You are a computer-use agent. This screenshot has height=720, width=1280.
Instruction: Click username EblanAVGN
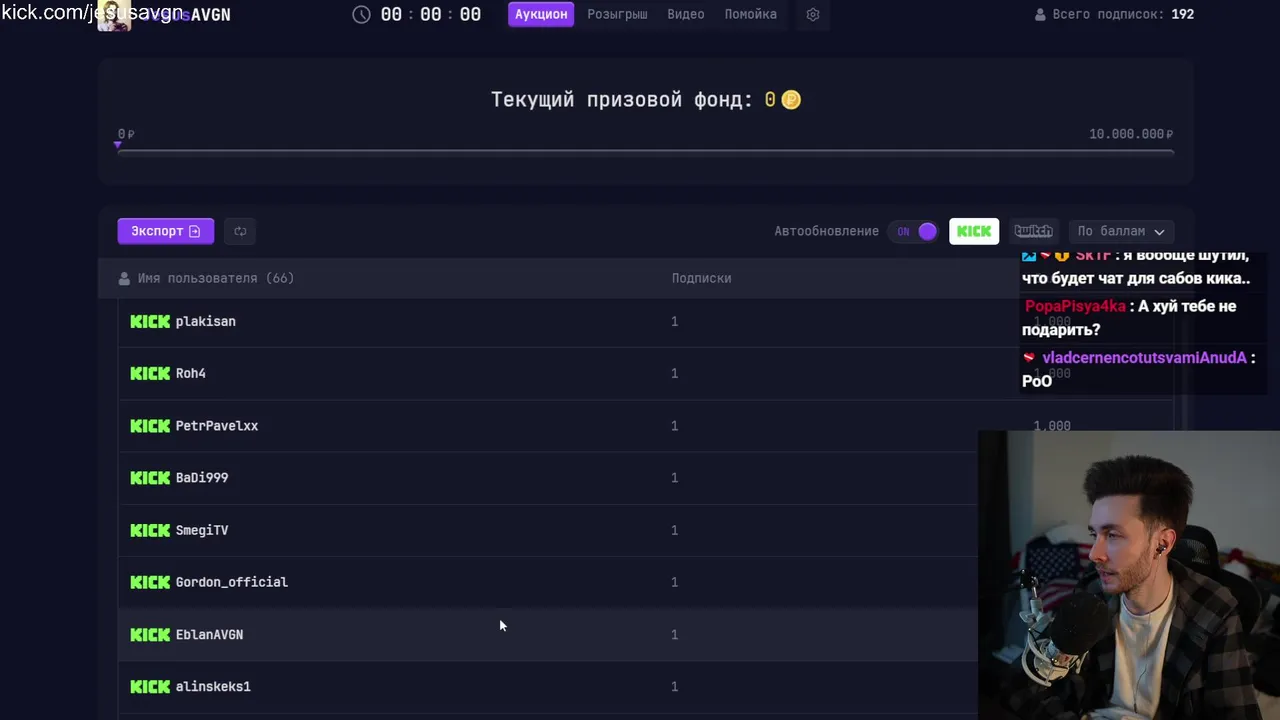[209, 634]
